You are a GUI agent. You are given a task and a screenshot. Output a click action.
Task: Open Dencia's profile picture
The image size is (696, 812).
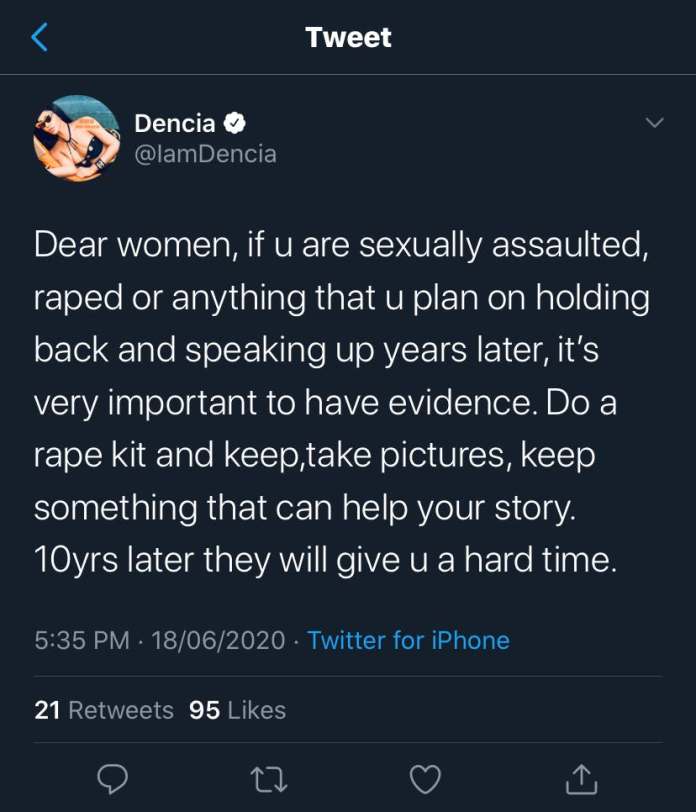click(77, 139)
